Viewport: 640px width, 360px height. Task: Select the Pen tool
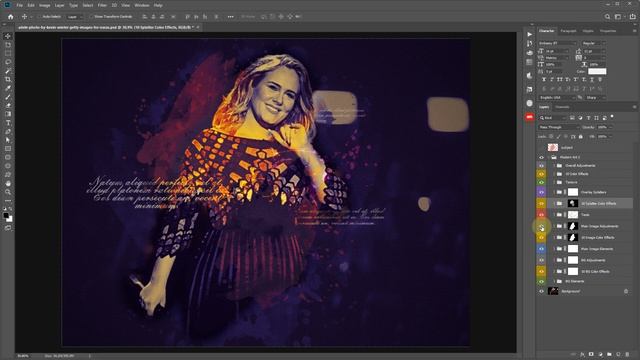click(x=8, y=131)
